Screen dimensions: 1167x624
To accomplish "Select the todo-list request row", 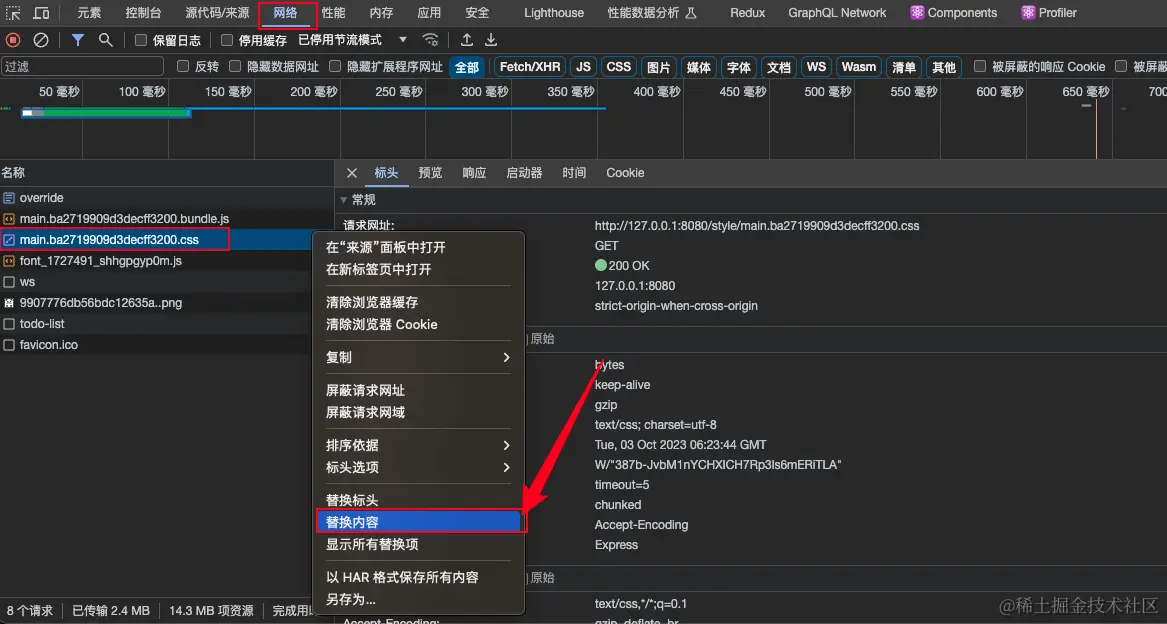I will point(156,324).
